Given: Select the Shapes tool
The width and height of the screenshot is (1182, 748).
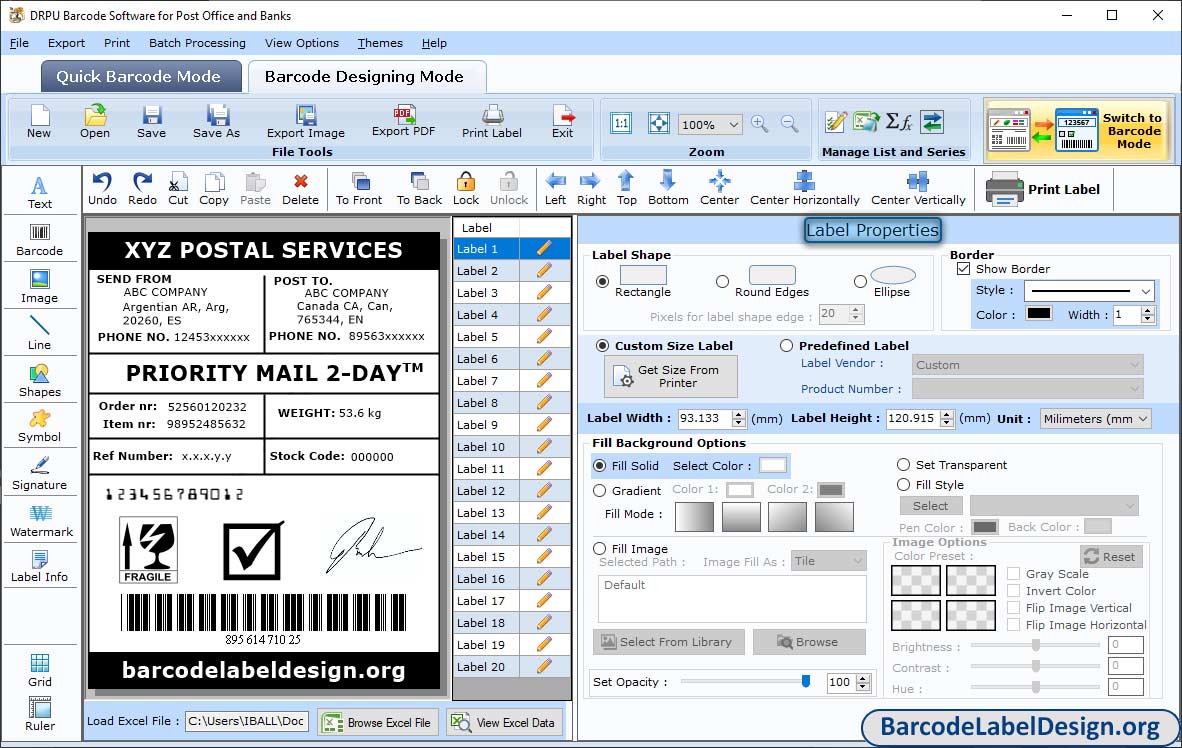Looking at the screenshot, I should point(40,381).
